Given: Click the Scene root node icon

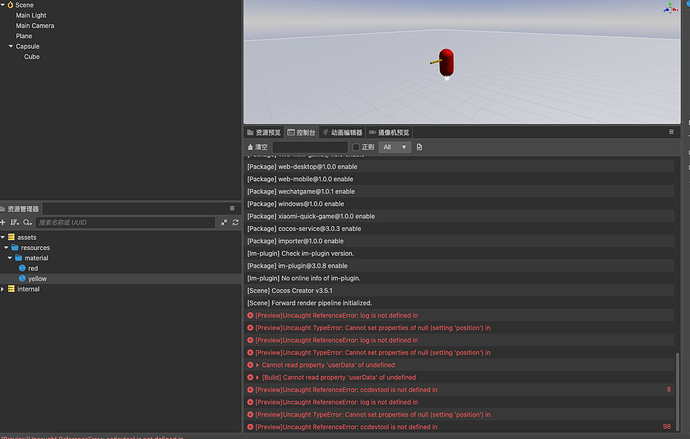Looking at the screenshot, I should click(x=10, y=5).
